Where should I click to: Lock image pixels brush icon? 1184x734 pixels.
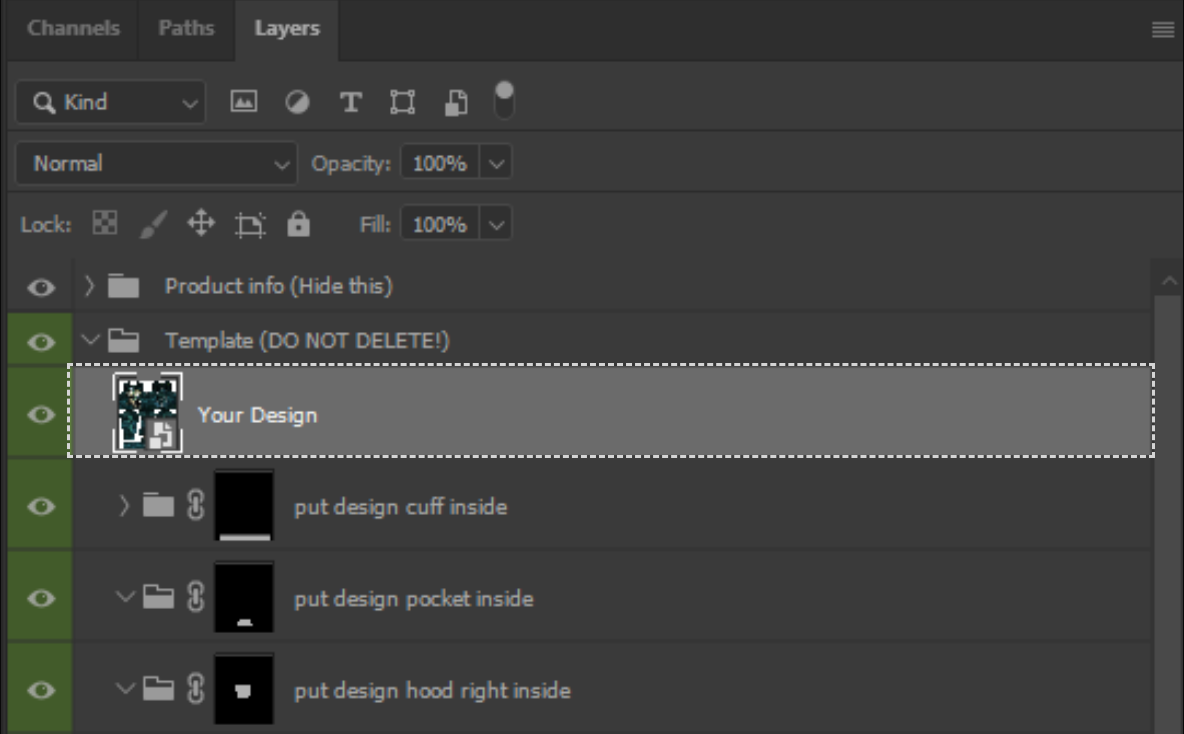(153, 224)
